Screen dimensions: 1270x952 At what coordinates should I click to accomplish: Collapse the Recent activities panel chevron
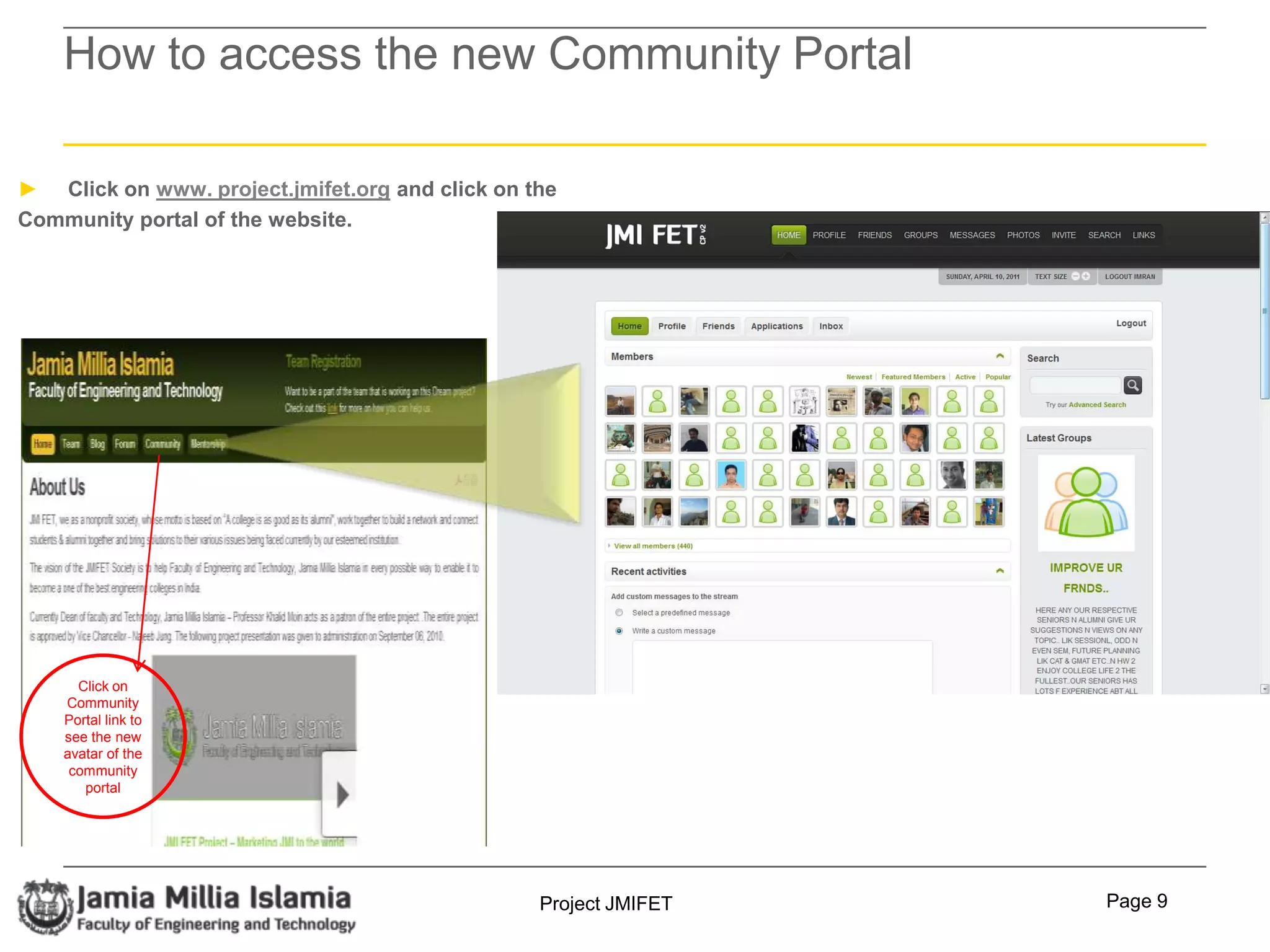coord(1000,571)
